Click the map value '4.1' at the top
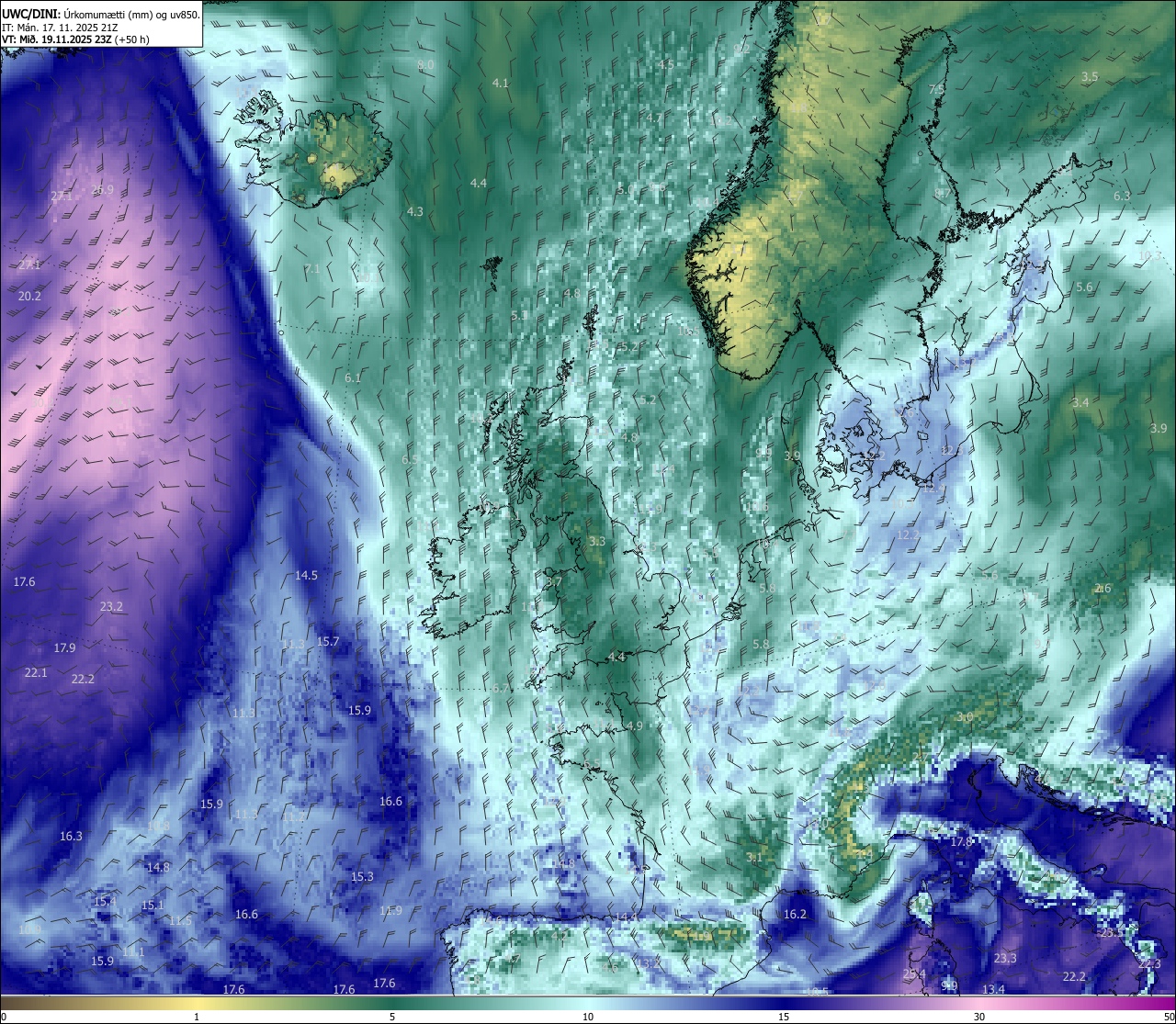1176x1024 pixels. 500,84
